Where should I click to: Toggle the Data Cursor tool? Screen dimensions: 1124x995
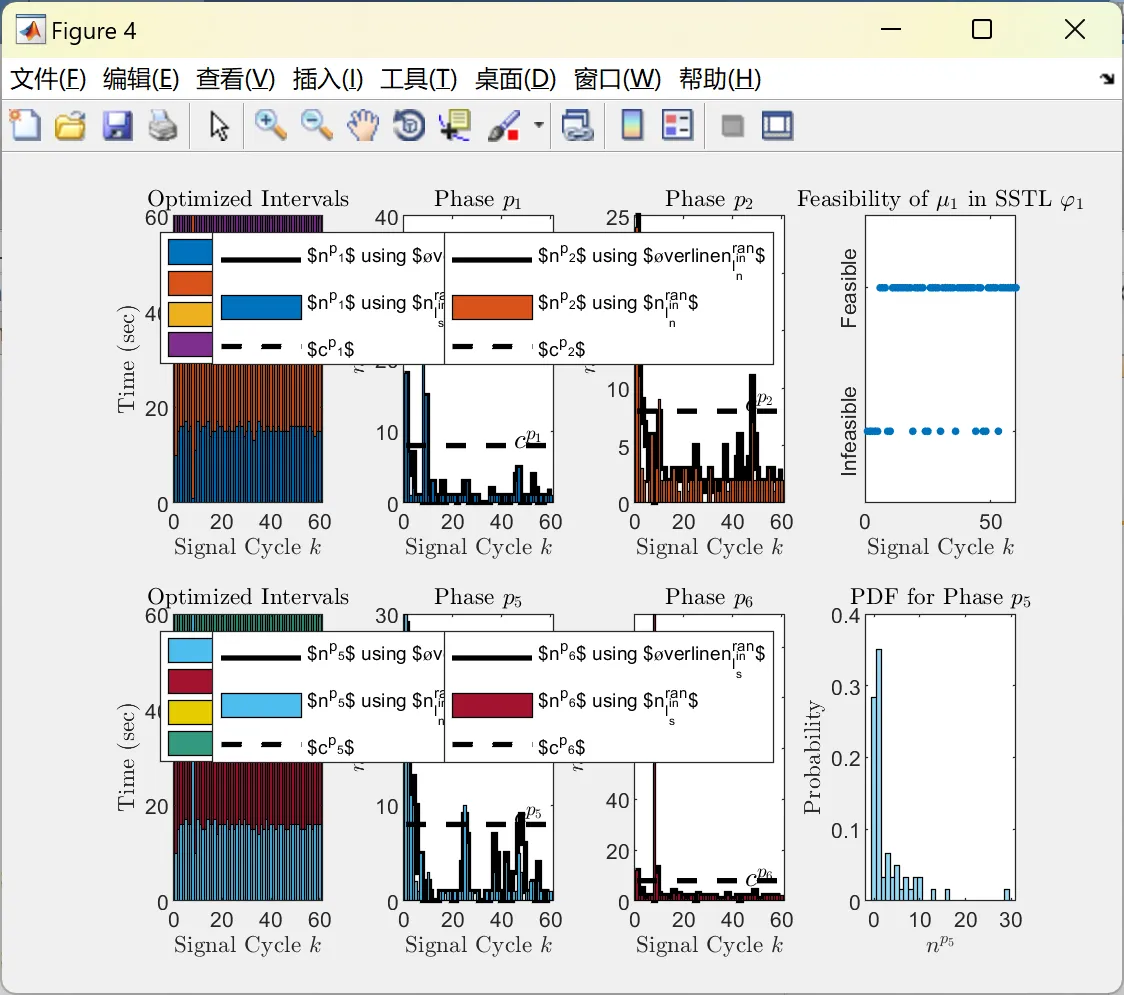click(x=455, y=125)
